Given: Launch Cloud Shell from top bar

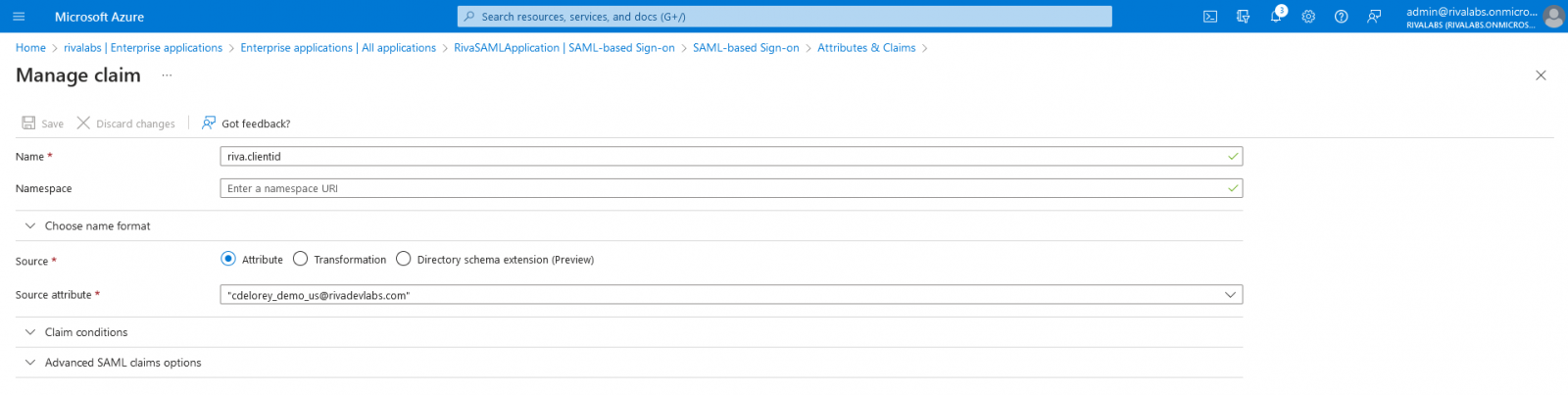Looking at the screenshot, I should 1210,17.
